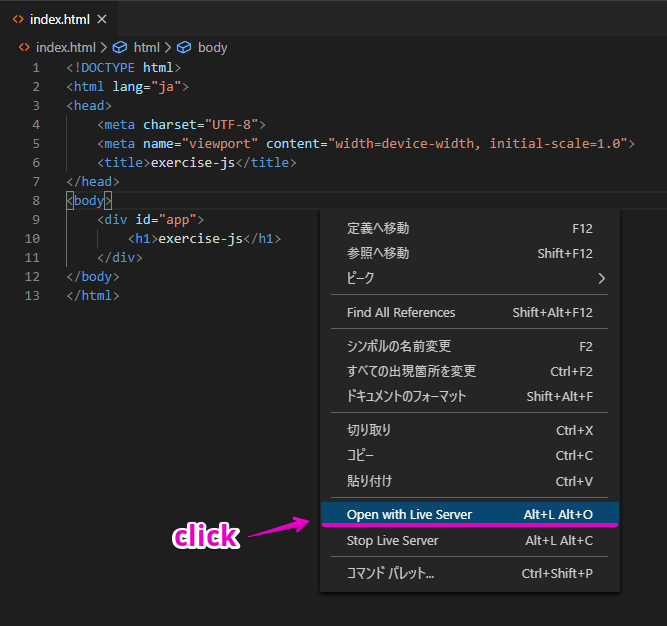The height and width of the screenshot is (626, 667).
Task: Run ドキュメントのフォーマット from the context menu
Action: coord(407,396)
